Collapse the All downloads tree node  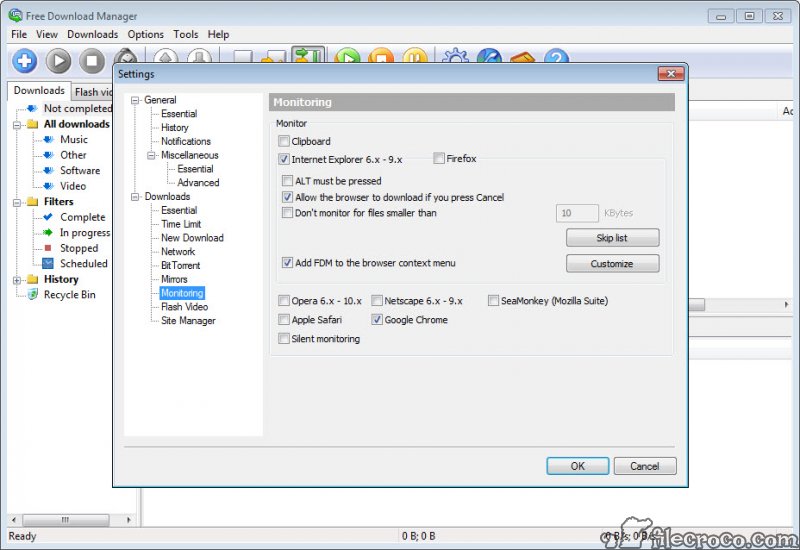coord(17,124)
